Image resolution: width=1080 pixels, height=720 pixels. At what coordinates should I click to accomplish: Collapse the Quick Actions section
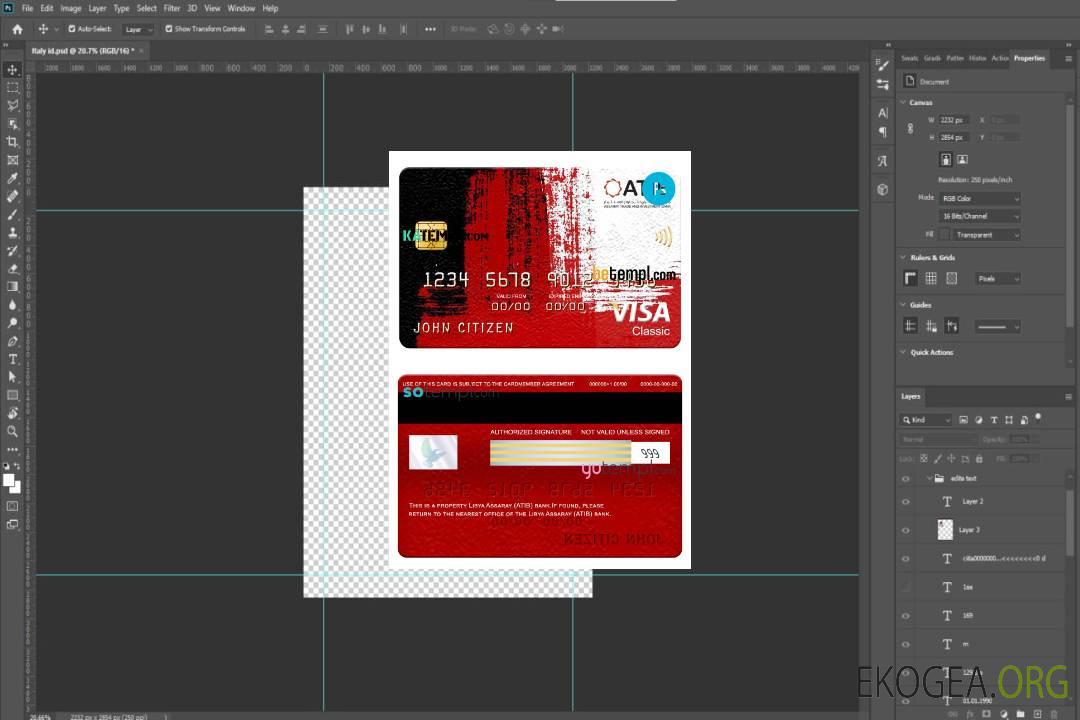tap(904, 352)
